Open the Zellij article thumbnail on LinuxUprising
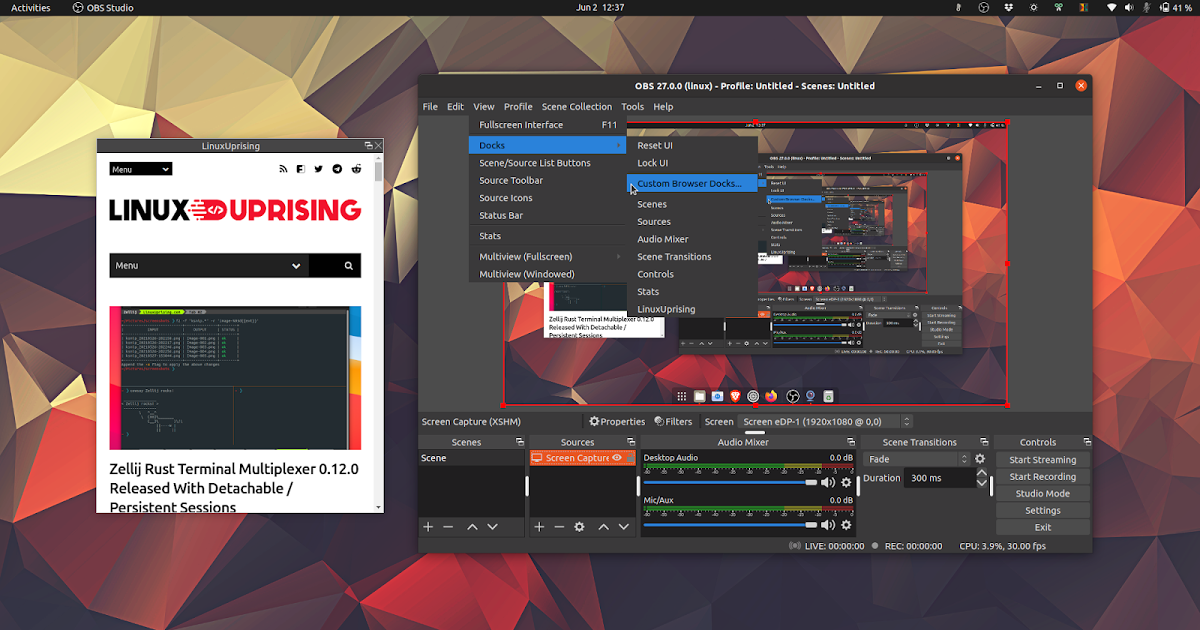1200x630 pixels. click(x=235, y=378)
